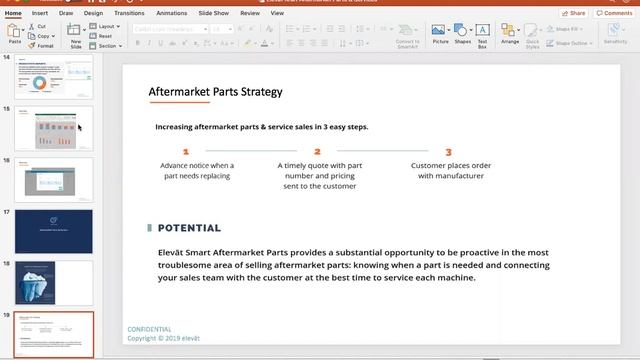Click the font color icon
Screen dimensions: 640x360
(x=264, y=43)
